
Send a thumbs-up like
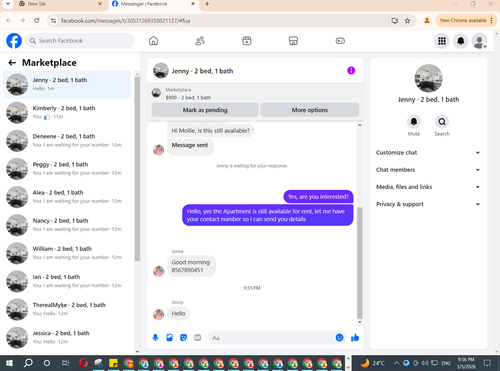355,338
